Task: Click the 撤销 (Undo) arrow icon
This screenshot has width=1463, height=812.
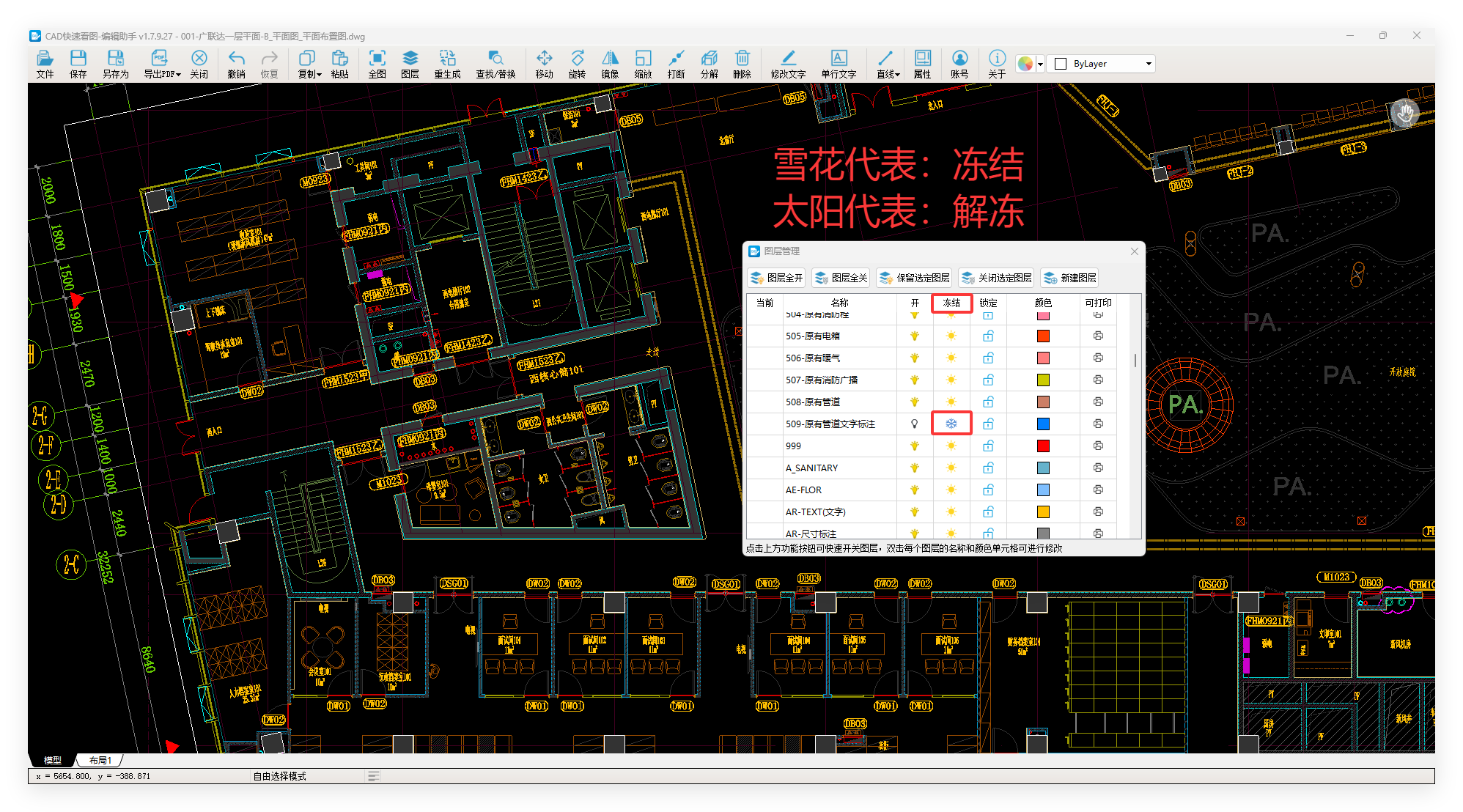Action: (x=236, y=64)
